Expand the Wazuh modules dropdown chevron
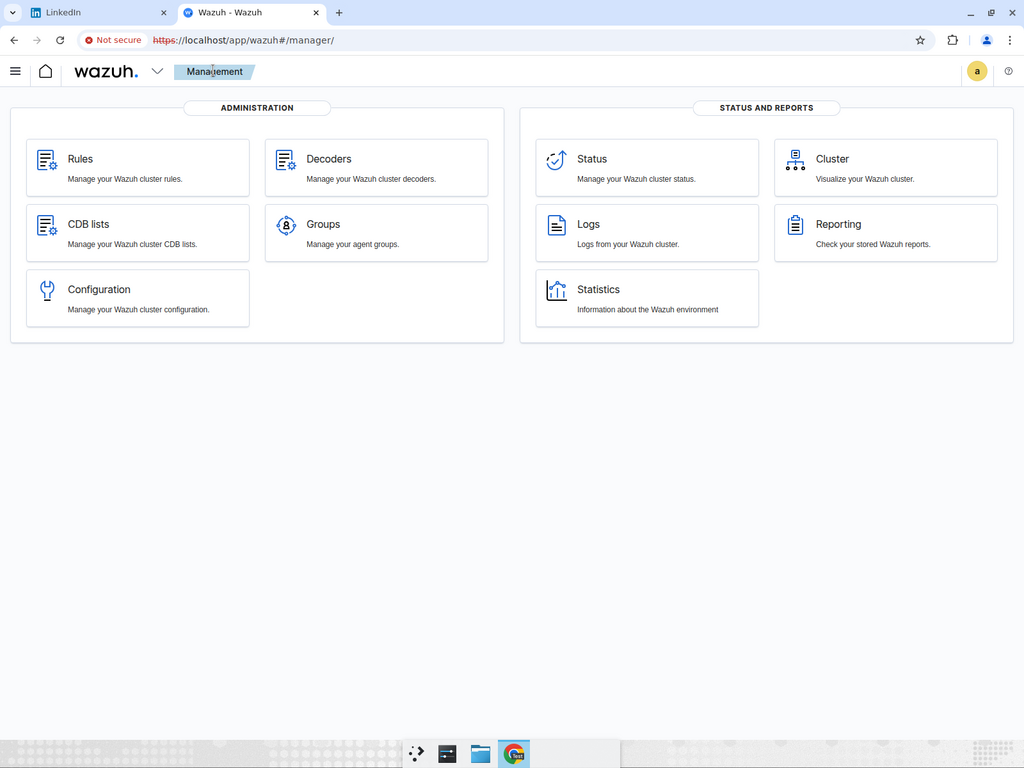Viewport: 1024px width, 768px height. [157, 71]
